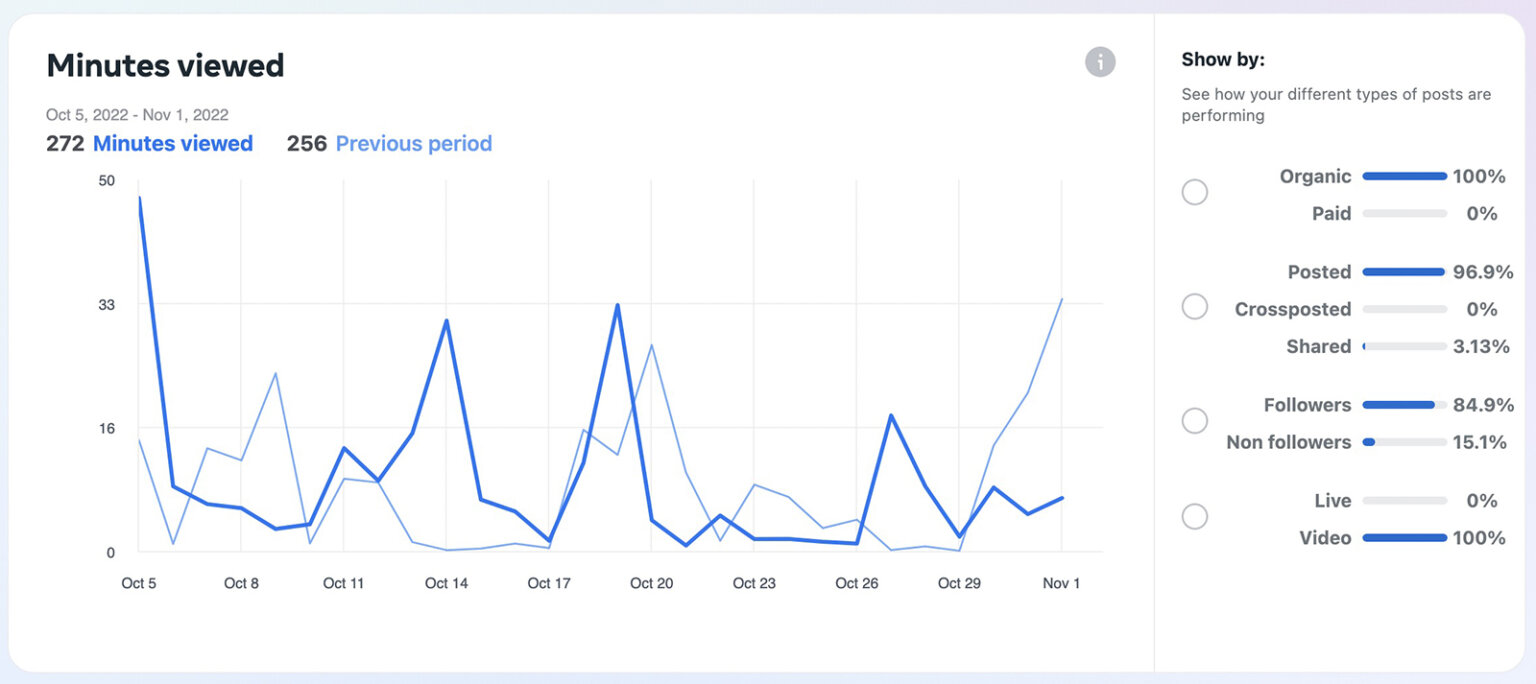Image resolution: width=1536 pixels, height=684 pixels.
Task: Click the Paid 0% label
Action: click(x=1333, y=213)
